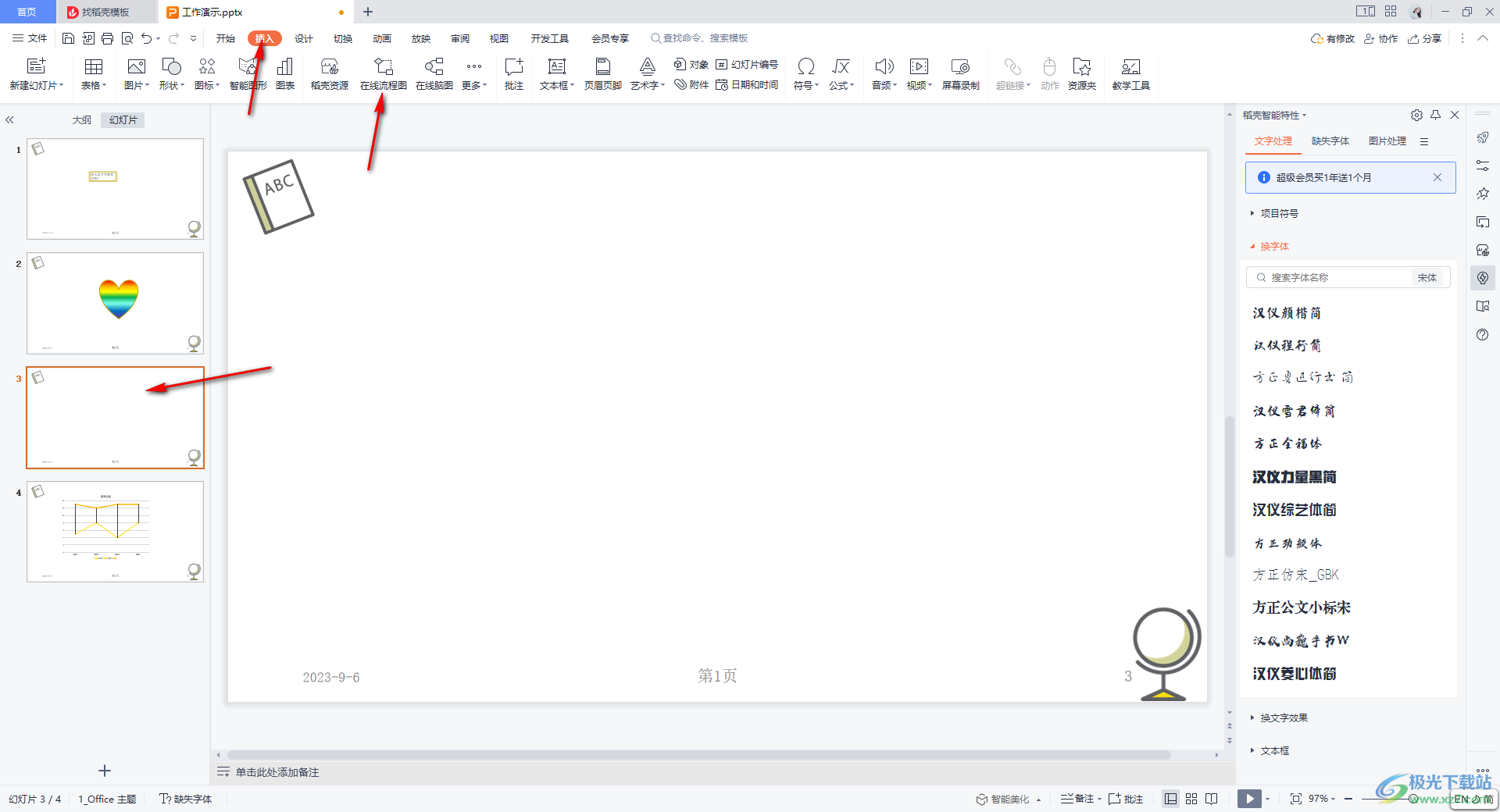Switch to slide sorter view
Image resolution: width=1500 pixels, height=812 pixels.
[x=1191, y=799]
